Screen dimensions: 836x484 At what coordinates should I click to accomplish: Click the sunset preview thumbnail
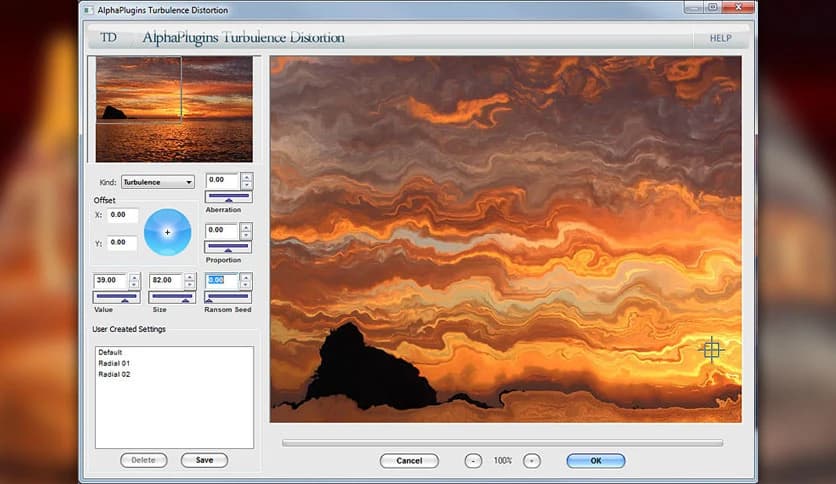coord(174,109)
